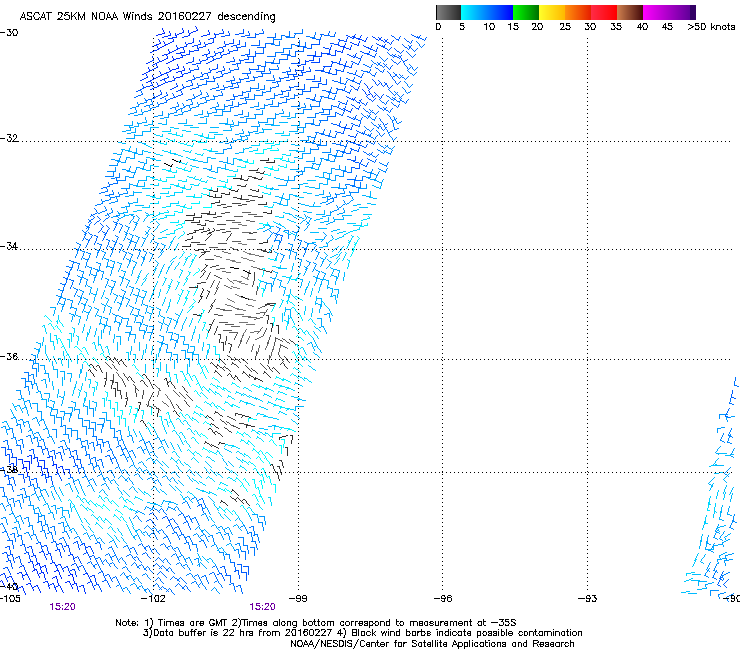This screenshot has width=740, height=650.
Task: Click the purple 15:20 time beside the -99 label
Action: click(262, 607)
